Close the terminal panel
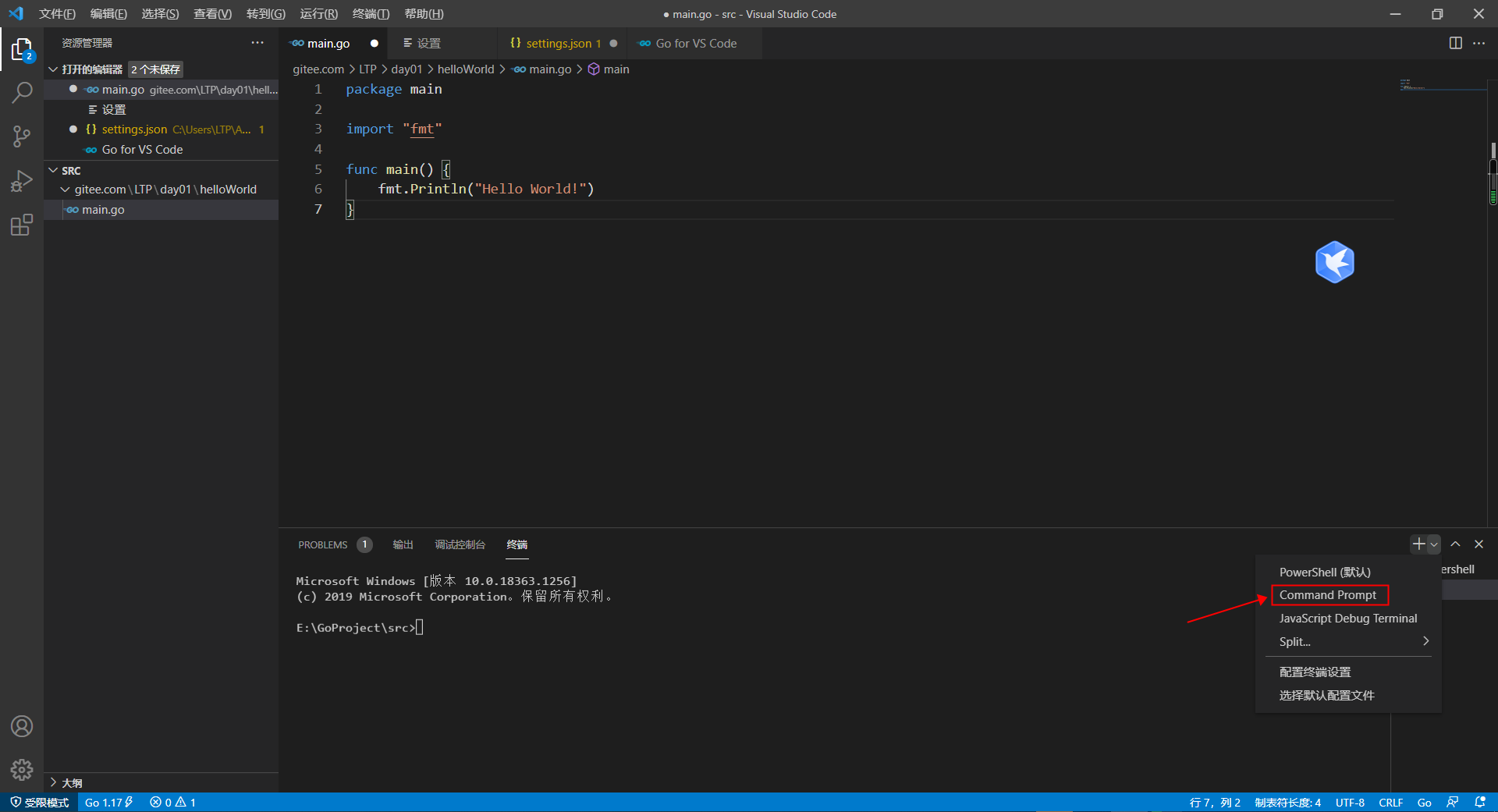The width and height of the screenshot is (1498, 812). 1478,544
